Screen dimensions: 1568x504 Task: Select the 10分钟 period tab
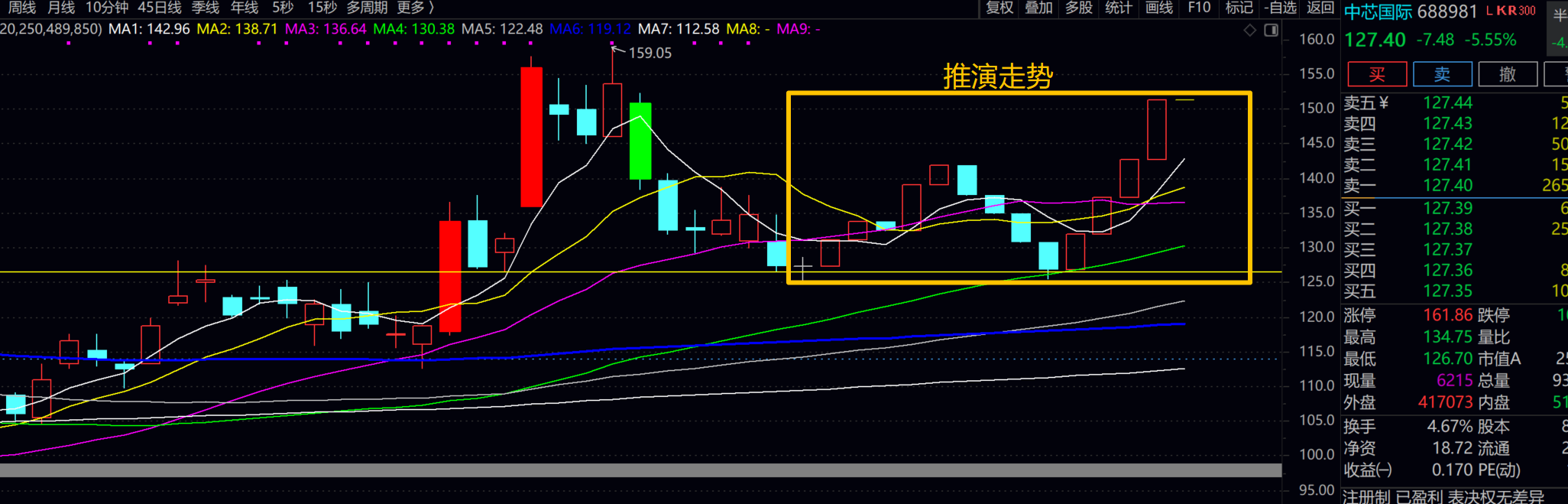pyautogui.click(x=107, y=8)
